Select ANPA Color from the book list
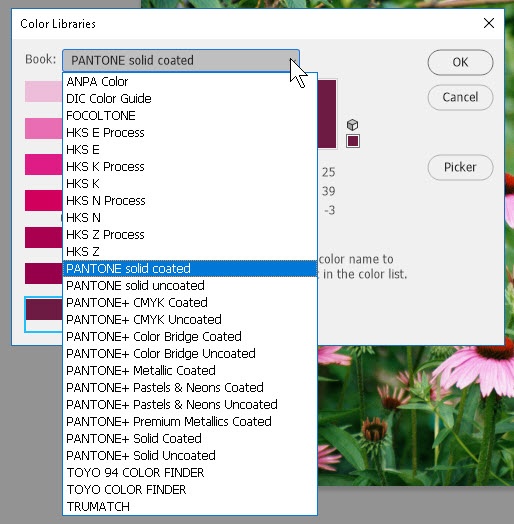Image resolution: width=514 pixels, height=524 pixels. tap(190, 82)
